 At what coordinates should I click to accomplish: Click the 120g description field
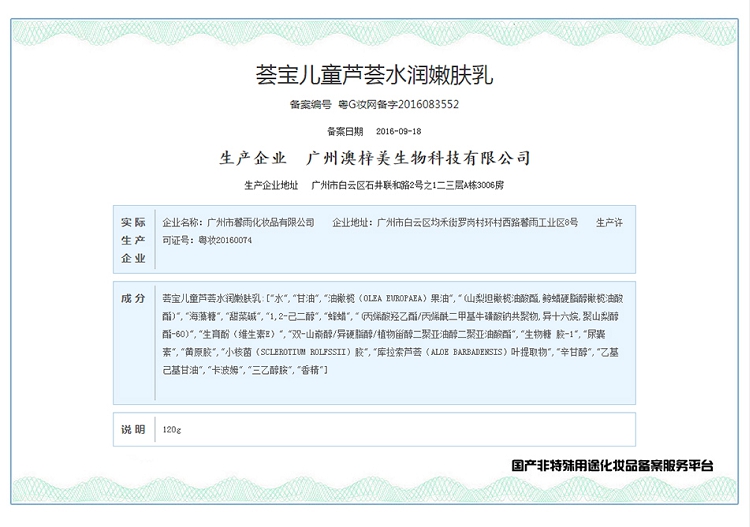pyautogui.click(x=172, y=429)
